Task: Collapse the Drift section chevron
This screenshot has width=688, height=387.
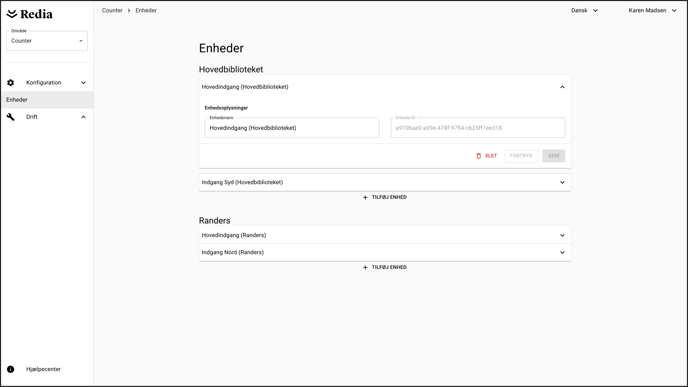Action: (x=83, y=117)
